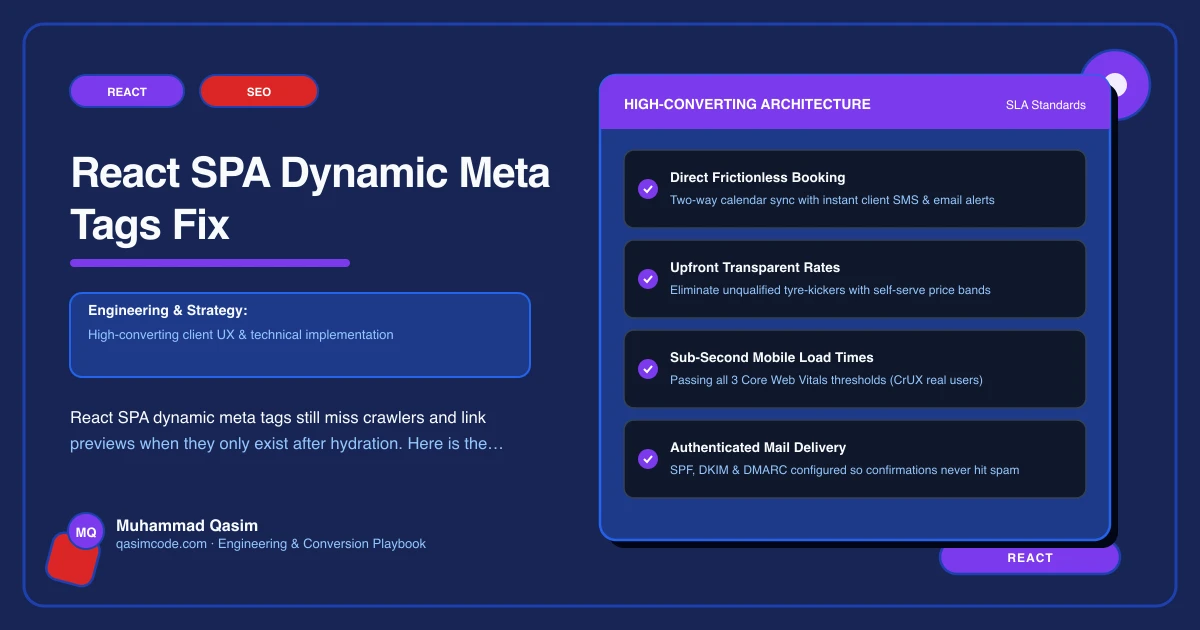Open the qasimcode.com site text
The height and width of the screenshot is (630, 1200).
coord(161,544)
